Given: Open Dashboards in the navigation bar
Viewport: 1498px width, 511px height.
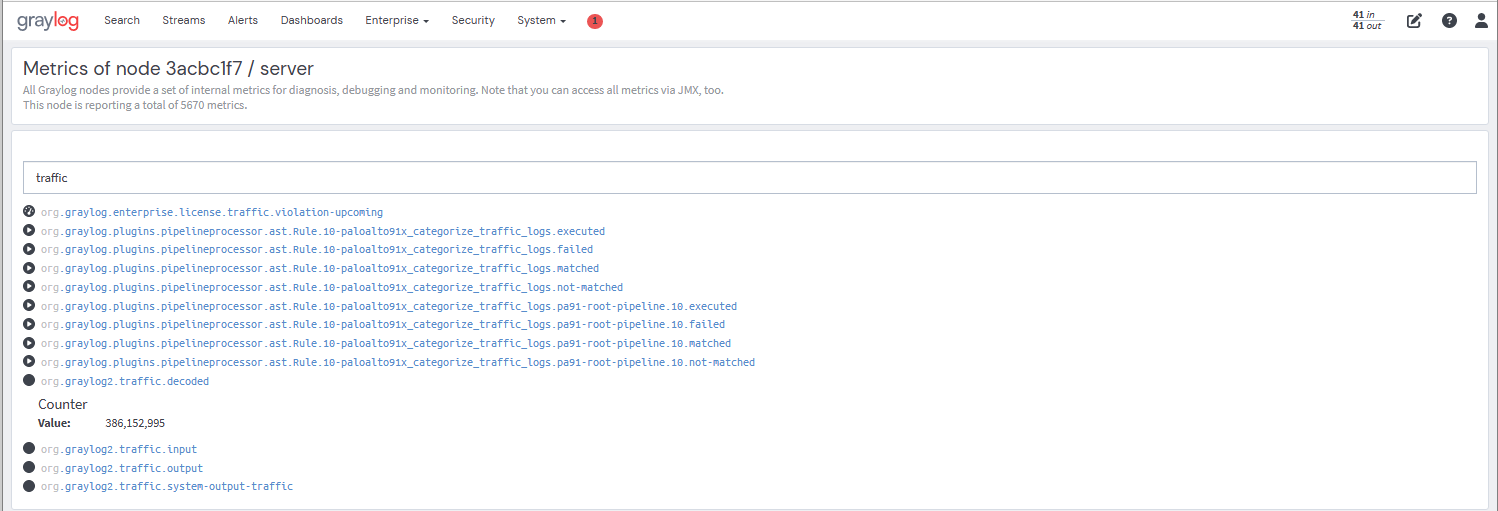Looking at the screenshot, I should click(x=312, y=20).
